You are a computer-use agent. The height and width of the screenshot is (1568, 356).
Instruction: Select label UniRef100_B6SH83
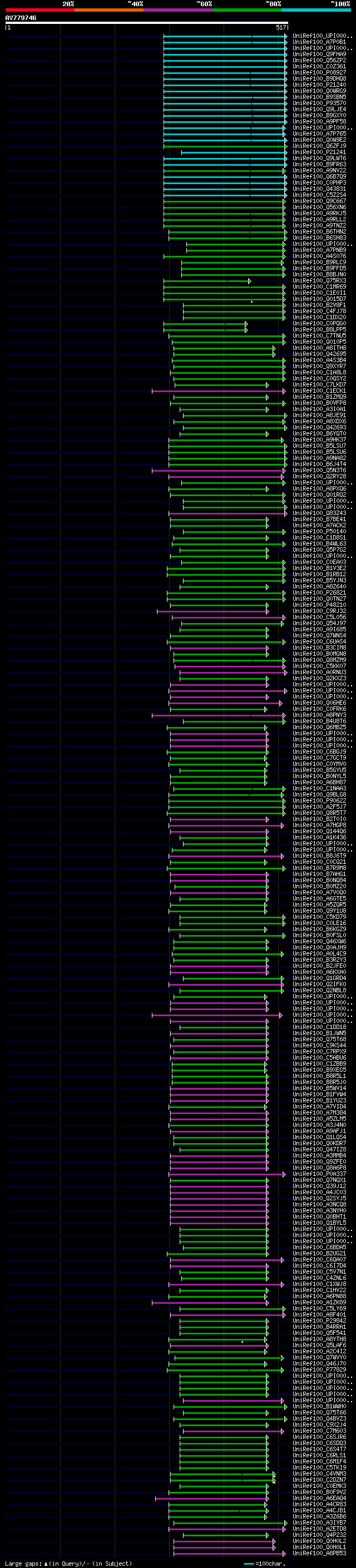(319, 238)
